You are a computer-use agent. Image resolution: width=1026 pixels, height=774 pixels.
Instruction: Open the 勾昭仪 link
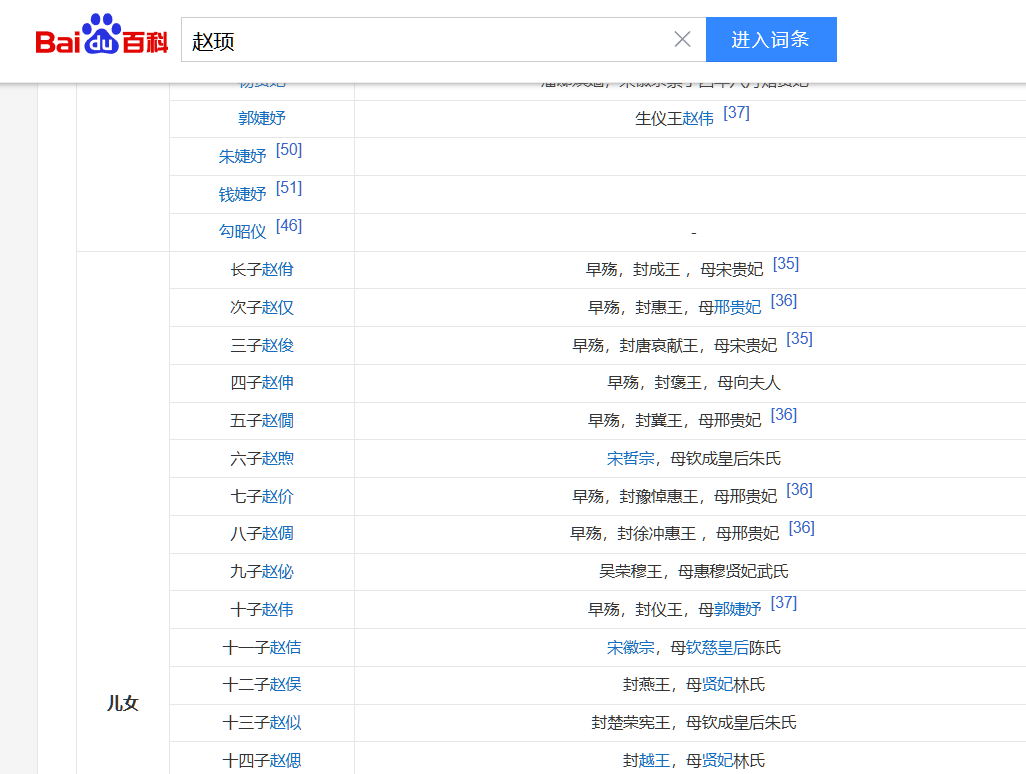pos(242,231)
